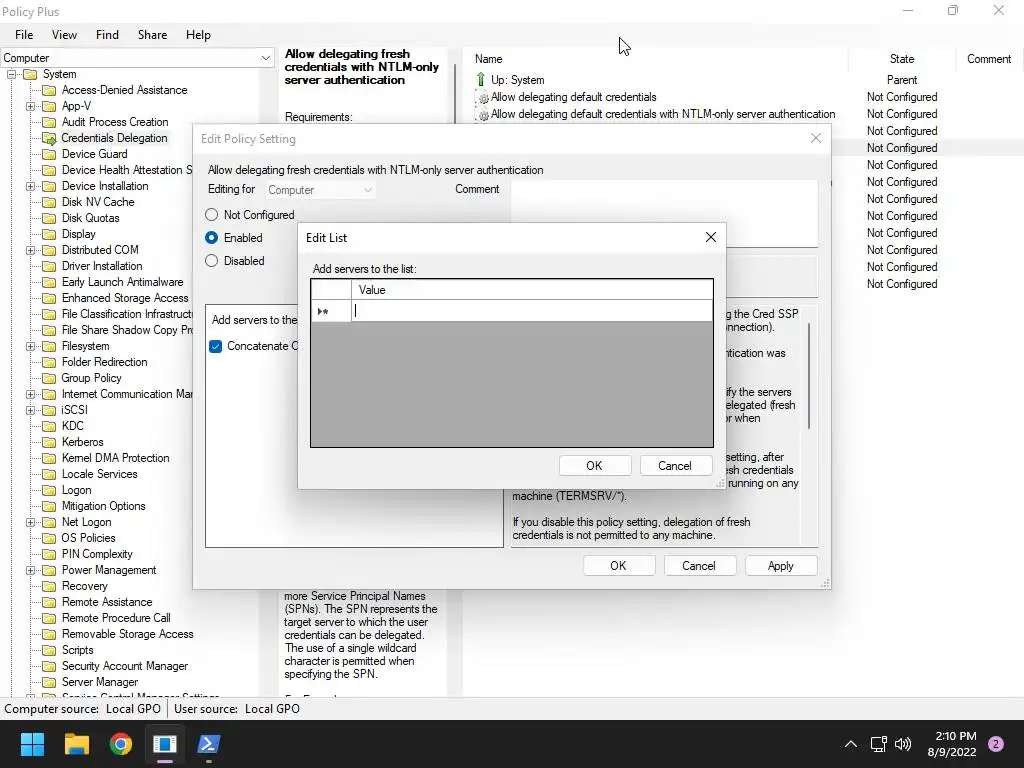Expand the App-V folder node
The image size is (1024, 768).
click(30, 106)
